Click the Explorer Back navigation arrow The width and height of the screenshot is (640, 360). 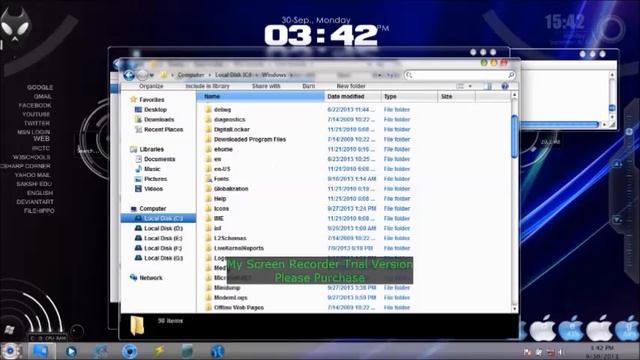(x=129, y=75)
